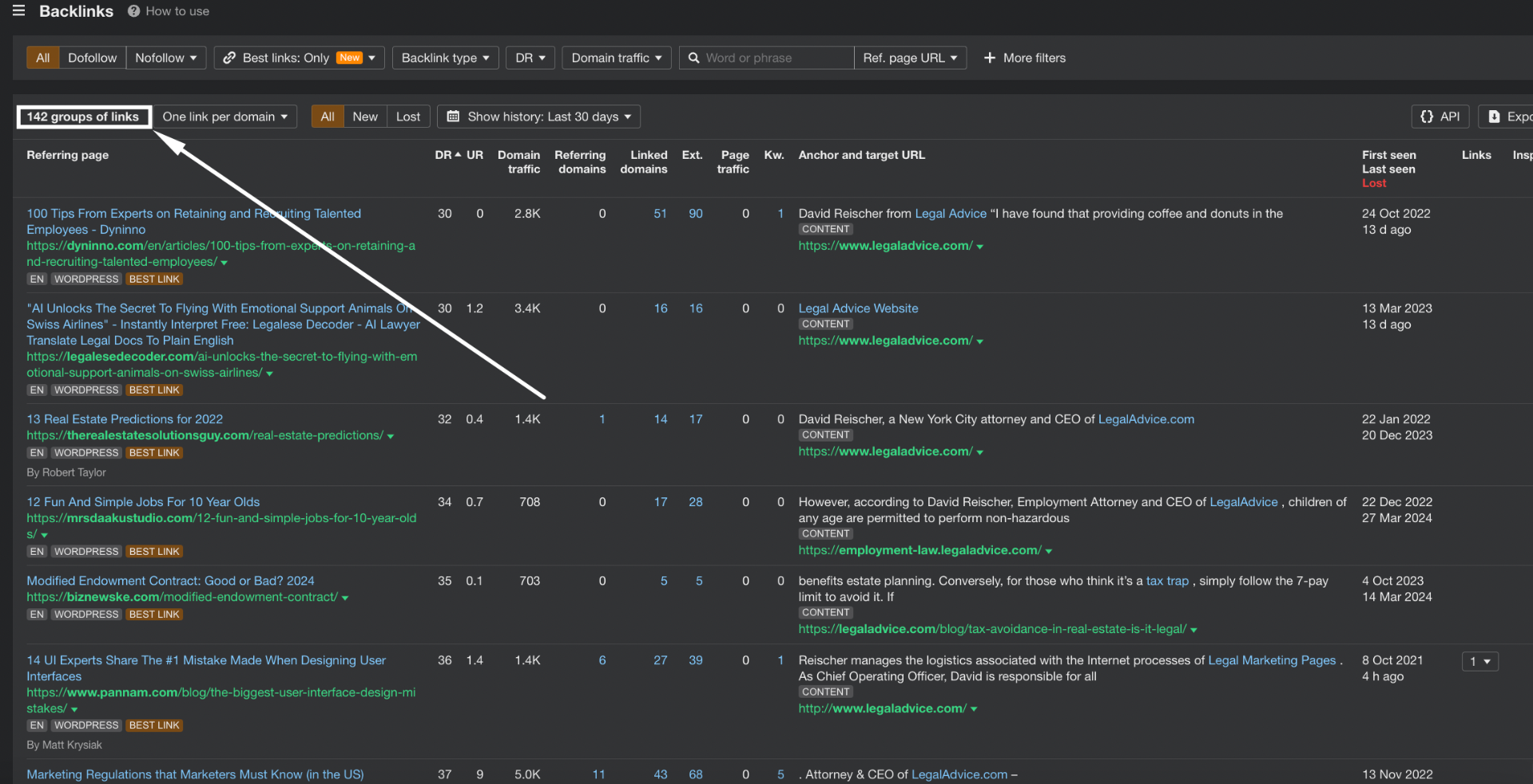Open the 13 Real Estate Predictions link

coord(125,419)
